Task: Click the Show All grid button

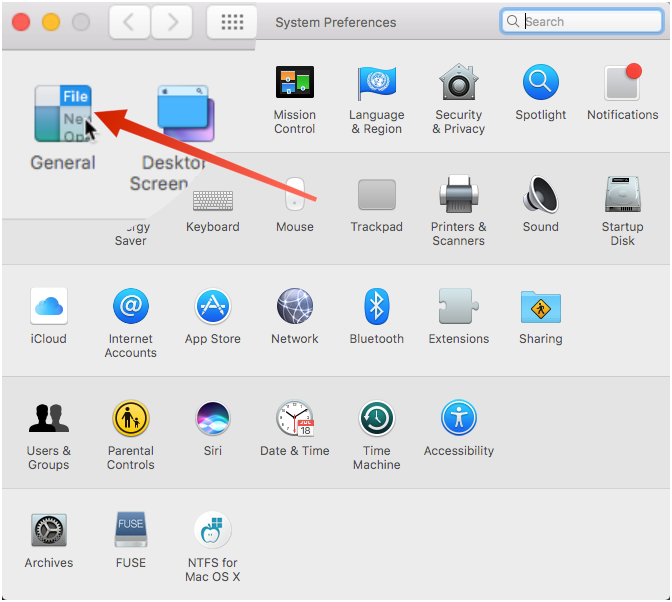Action: coord(231,22)
